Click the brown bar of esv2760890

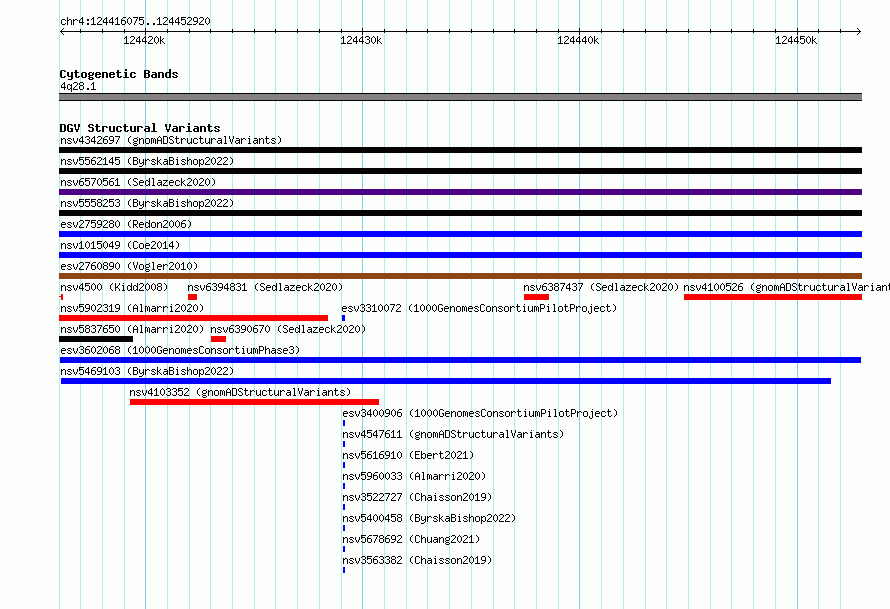coord(460,276)
